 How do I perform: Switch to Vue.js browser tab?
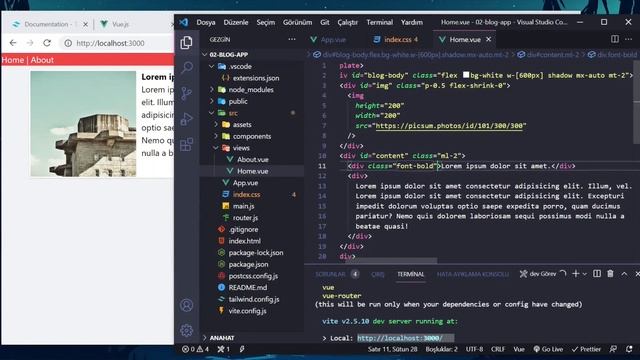pyautogui.click(x=120, y=24)
